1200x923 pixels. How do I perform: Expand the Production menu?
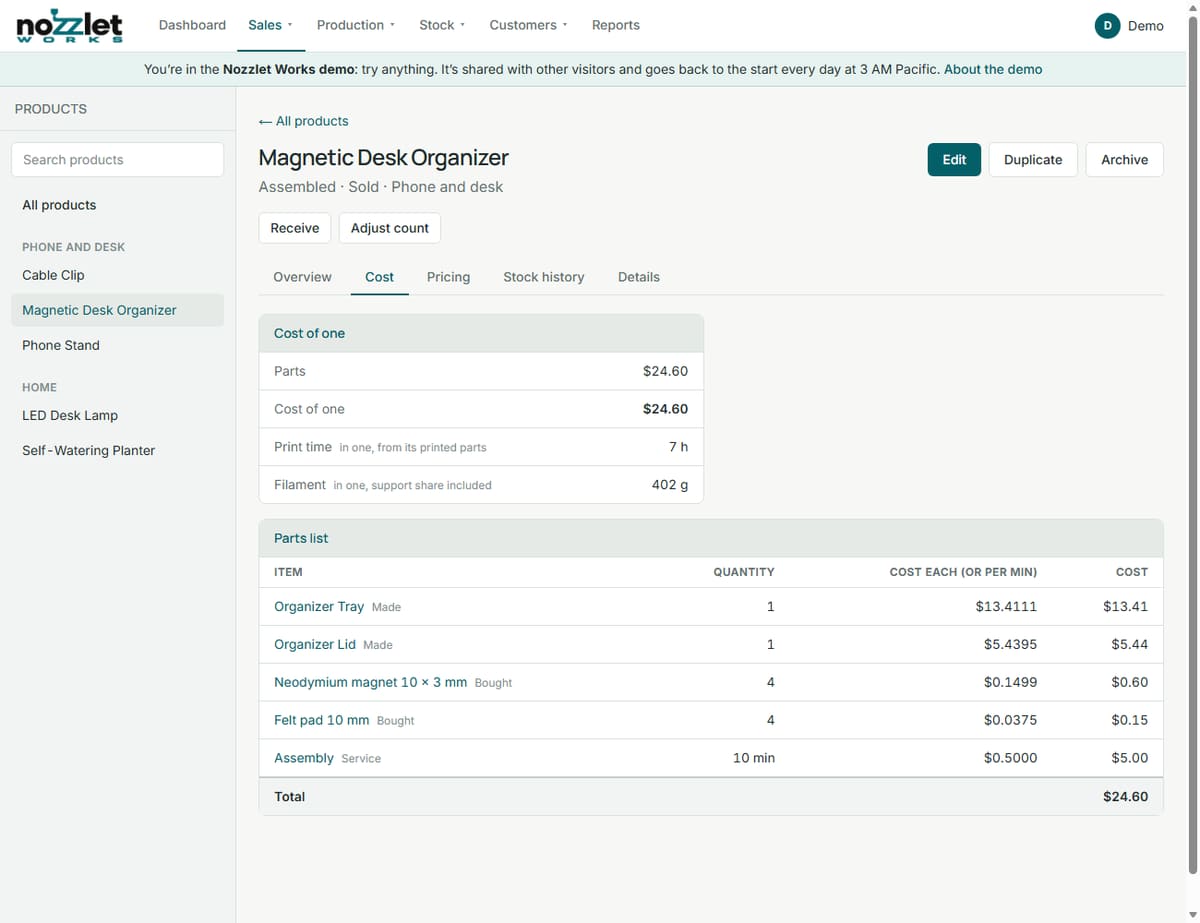pos(356,25)
